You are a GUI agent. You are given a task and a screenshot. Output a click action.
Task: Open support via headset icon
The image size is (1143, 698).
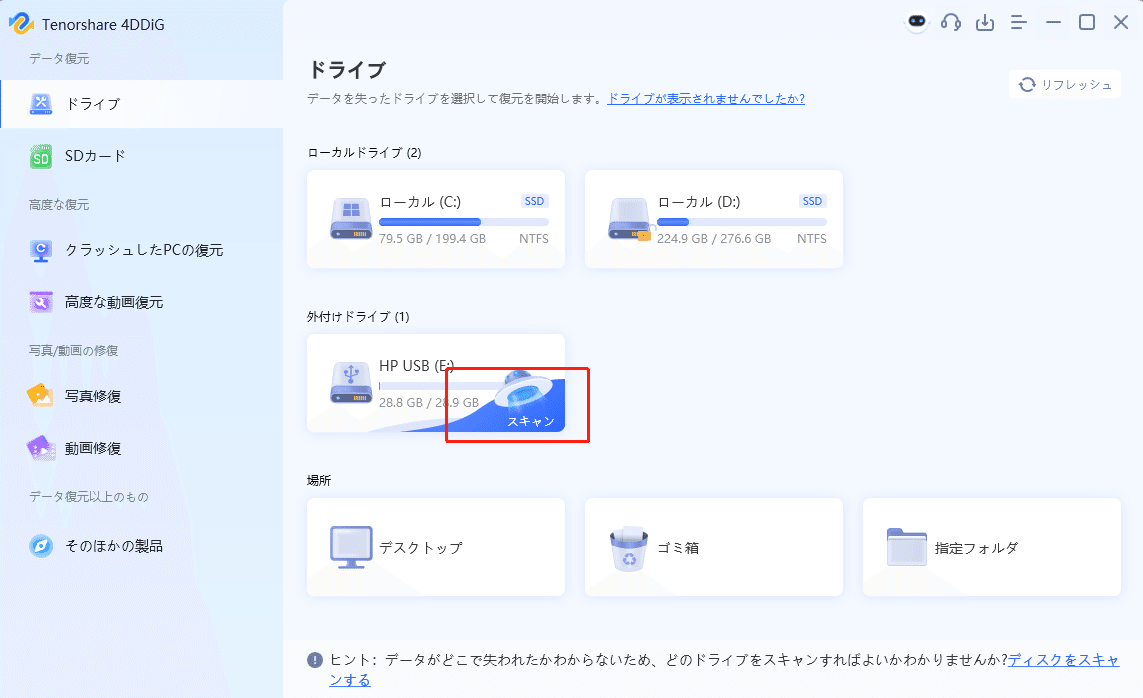point(951,23)
